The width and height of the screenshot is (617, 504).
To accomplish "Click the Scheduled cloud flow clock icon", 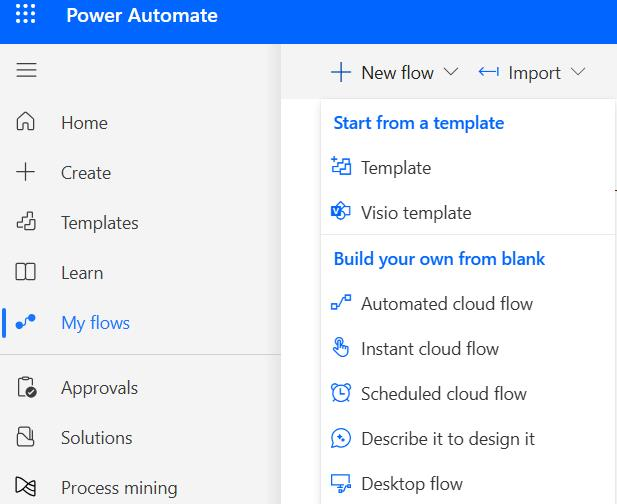I will coord(341,392).
